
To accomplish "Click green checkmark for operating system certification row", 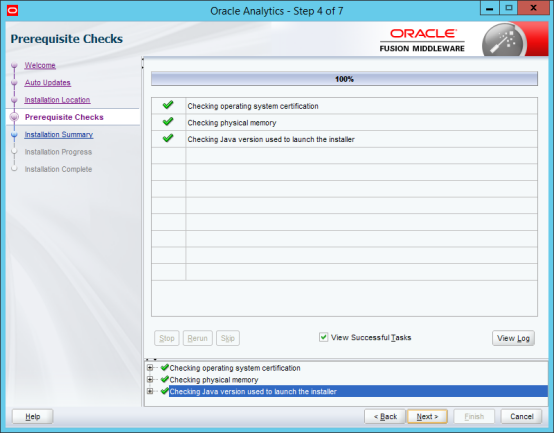I will 168,105.
